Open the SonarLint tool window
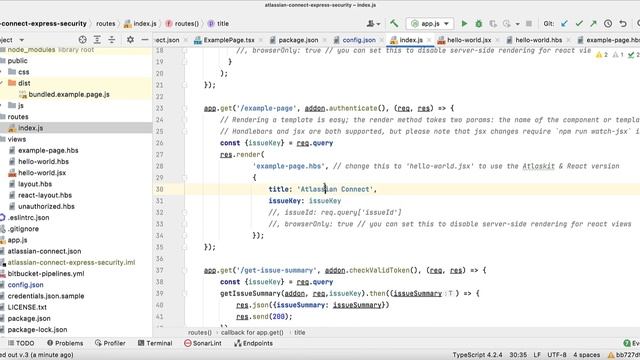 (x=203, y=343)
